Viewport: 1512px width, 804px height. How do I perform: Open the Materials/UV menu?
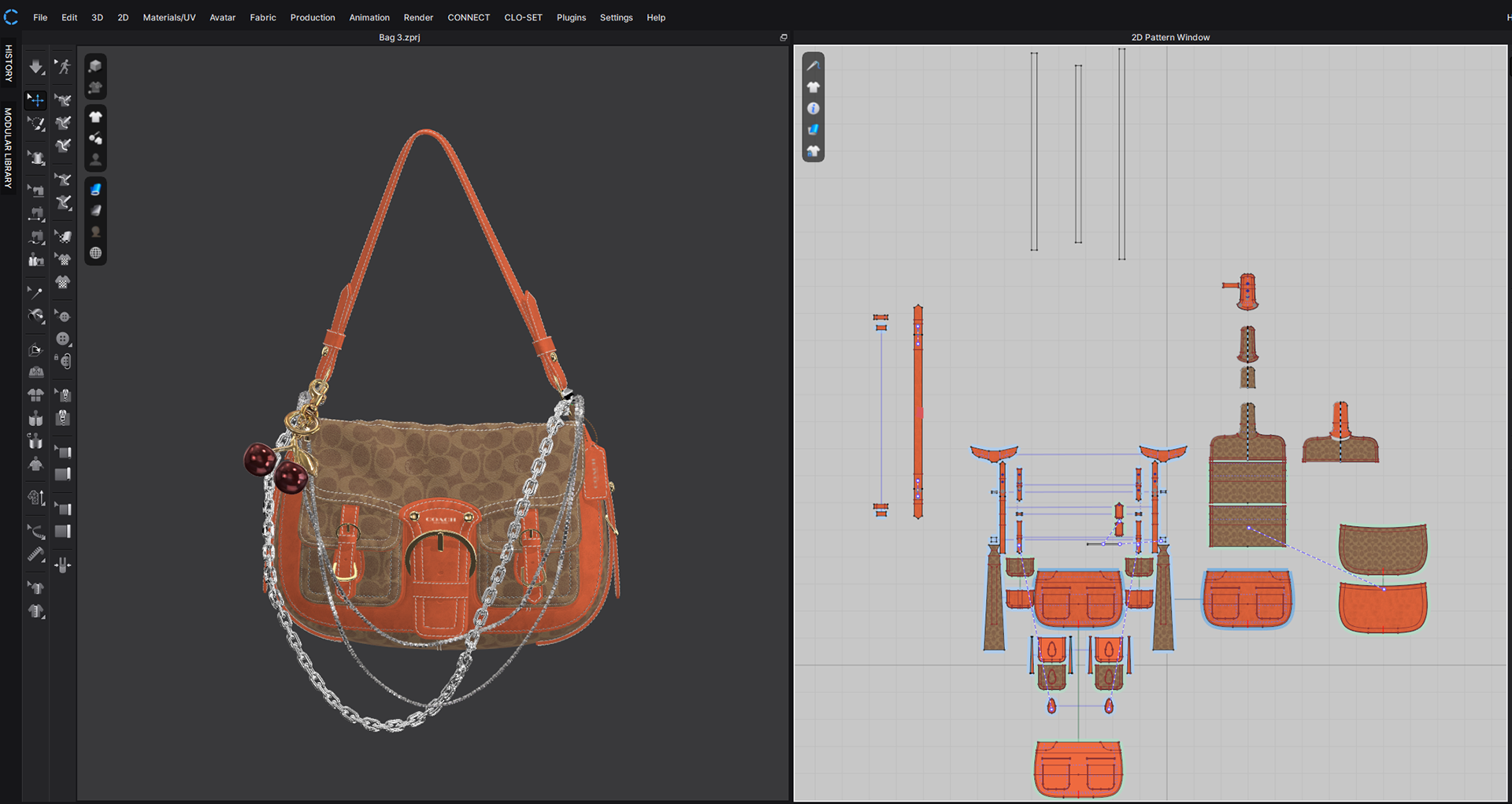click(x=169, y=17)
